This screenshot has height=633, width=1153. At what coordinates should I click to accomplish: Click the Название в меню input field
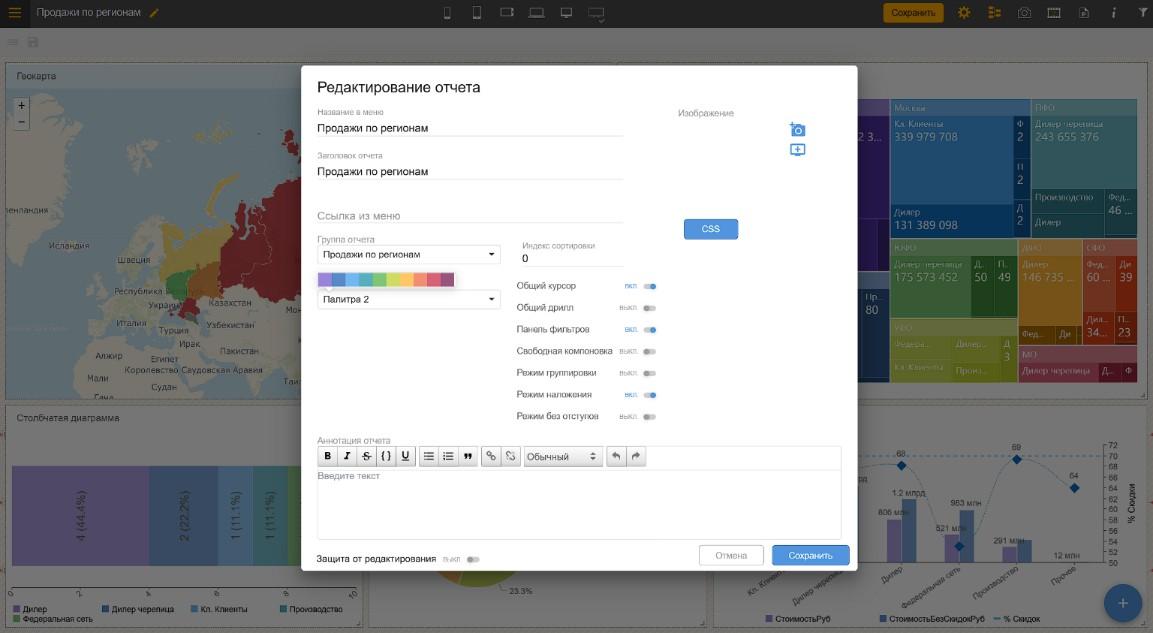pyautogui.click(x=470, y=128)
